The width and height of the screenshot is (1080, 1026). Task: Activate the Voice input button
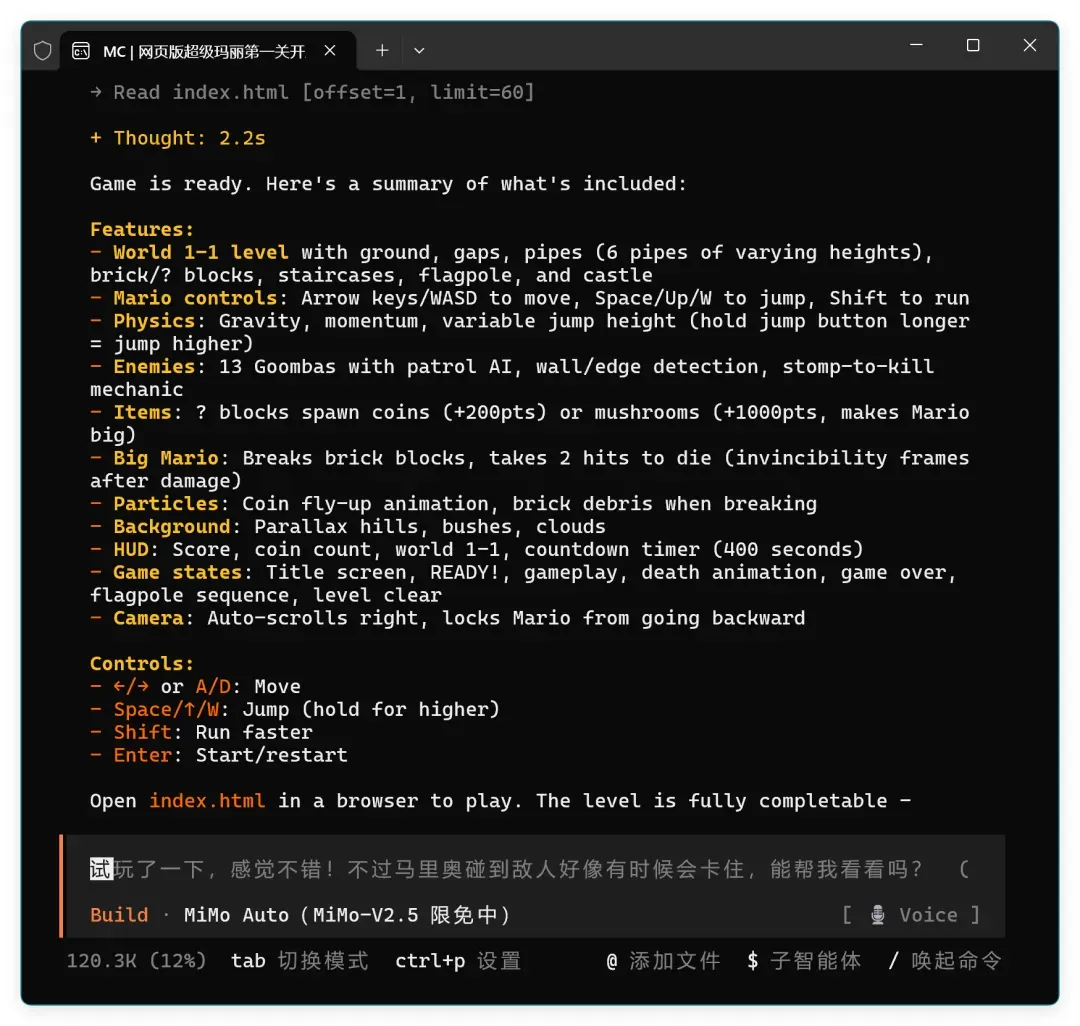tap(911, 915)
